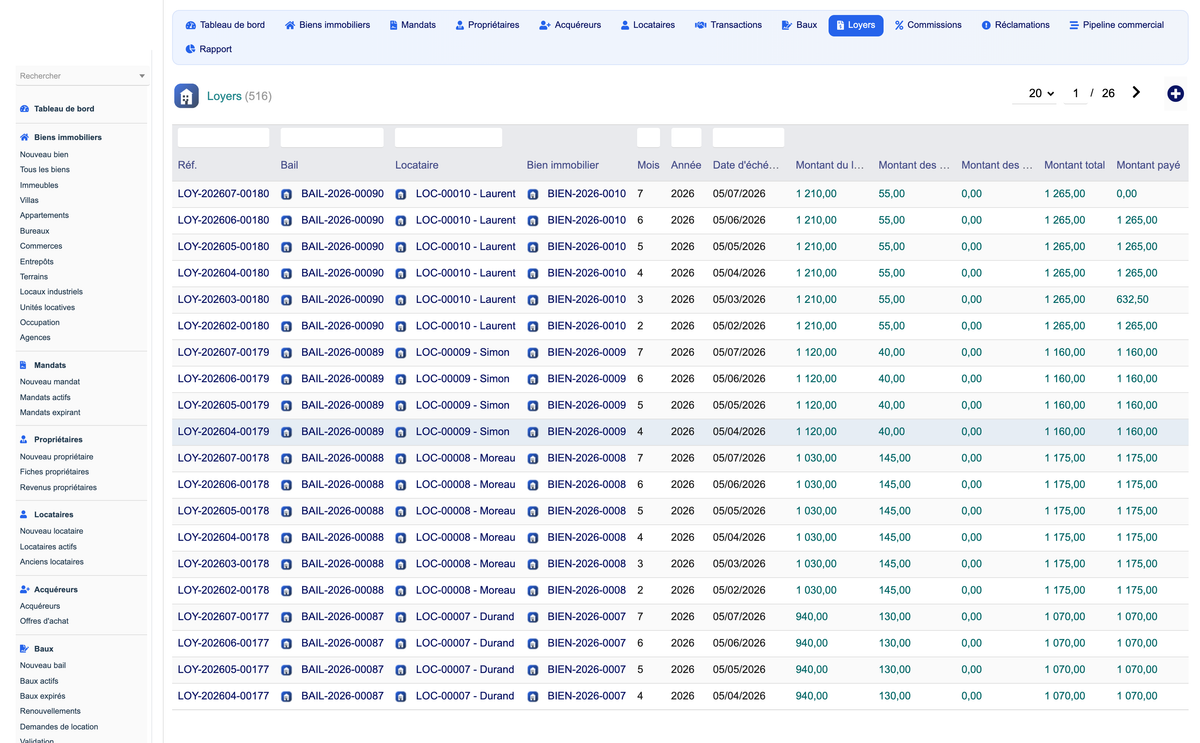Open the sidebar Rechercher dropdown
1200x743 pixels.
tap(82, 76)
